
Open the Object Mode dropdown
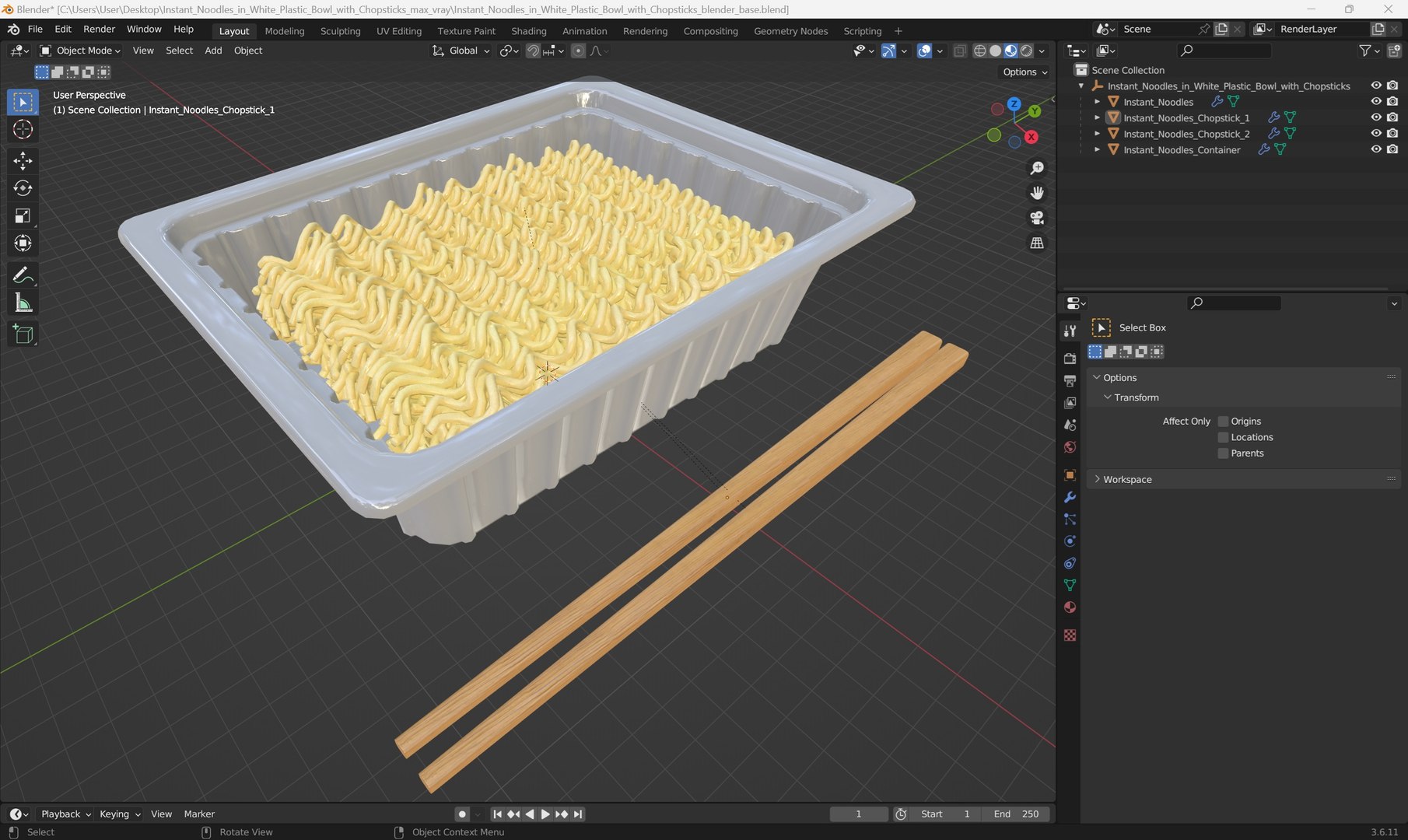[80, 51]
